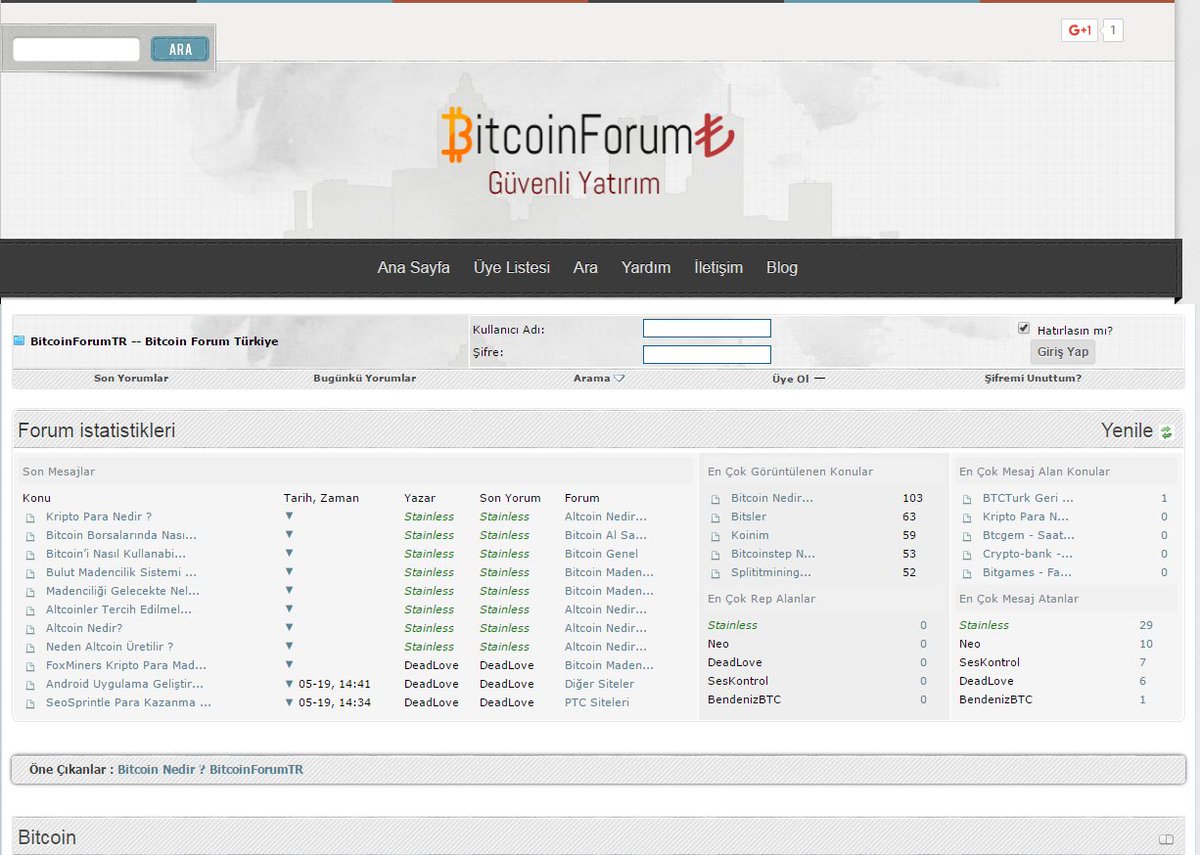Viewport: 1200px width, 855px height.
Task: Click the arrow icon before 05-19, 14:41
Action: pos(289,684)
